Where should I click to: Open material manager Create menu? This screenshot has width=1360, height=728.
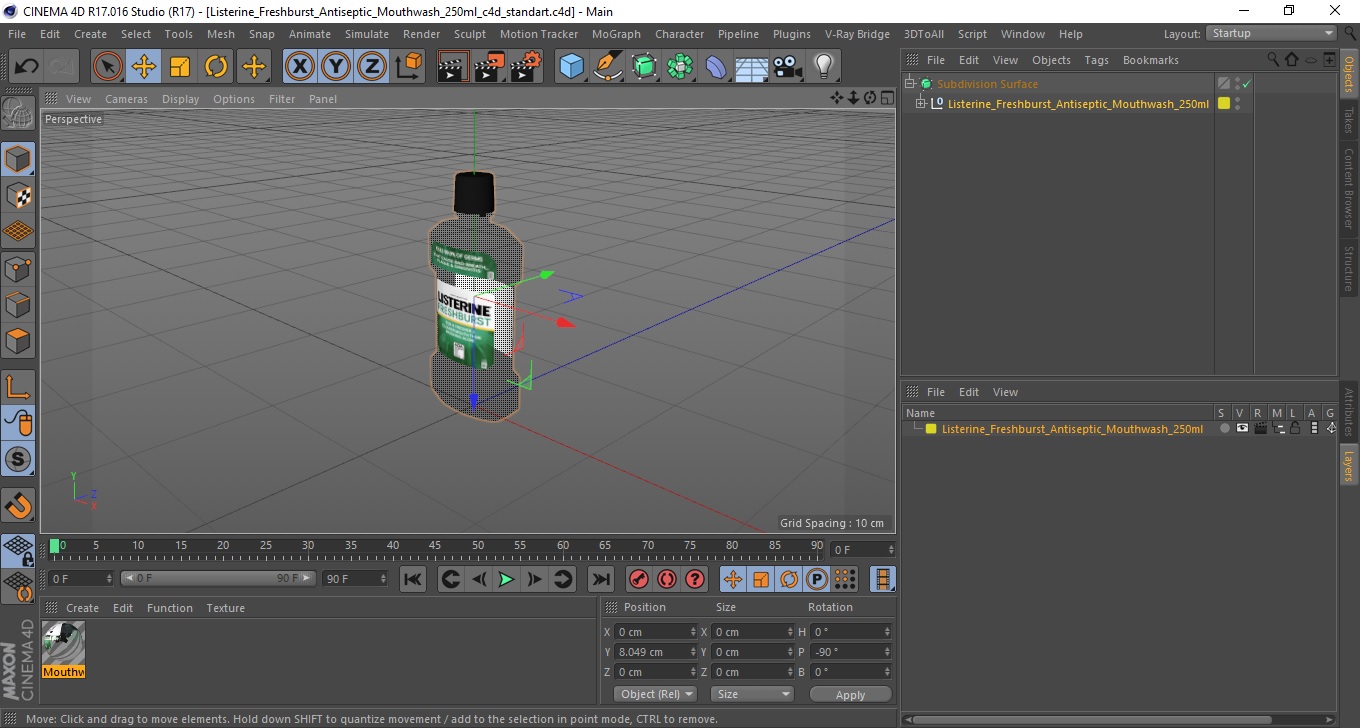click(82, 608)
